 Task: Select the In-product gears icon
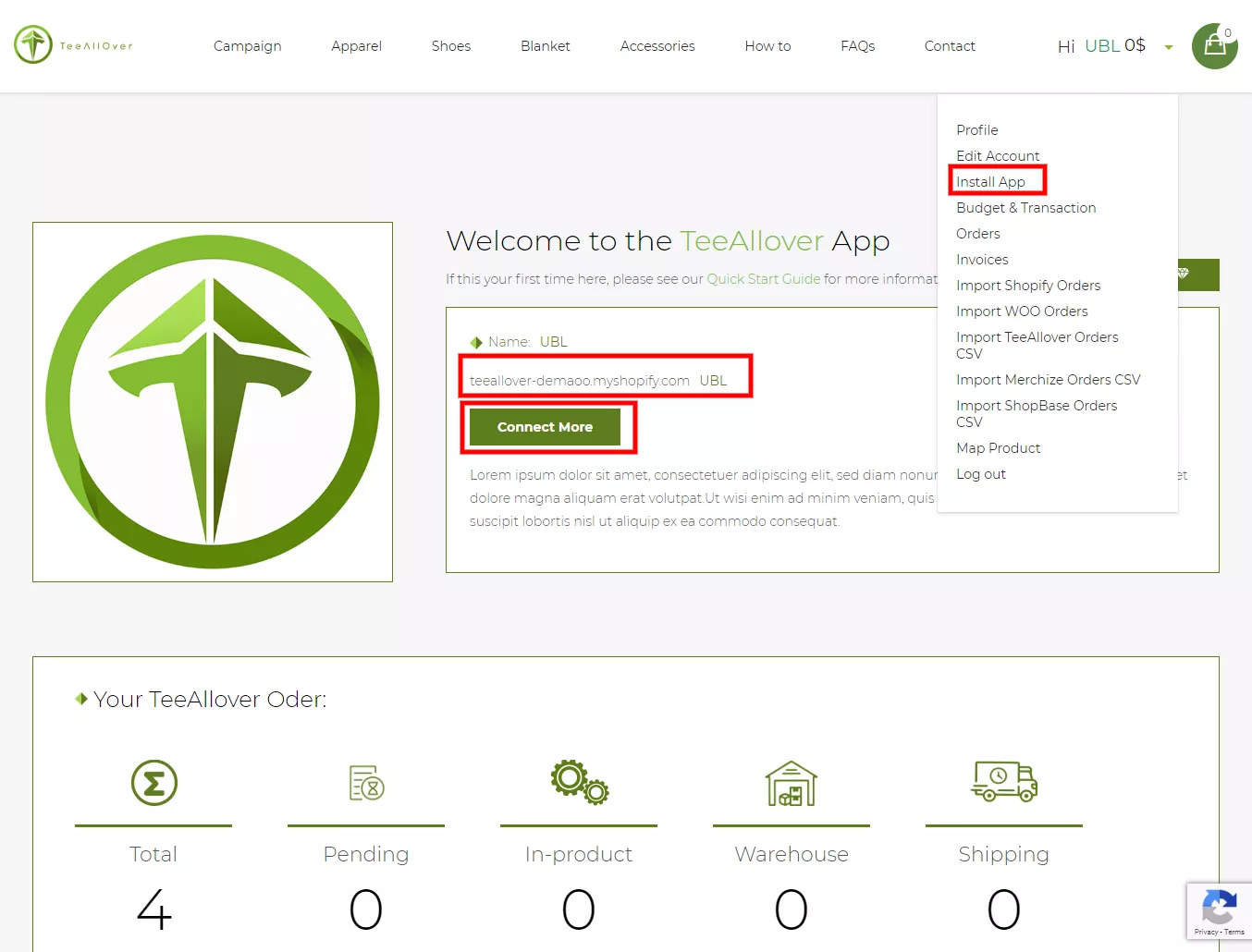[x=579, y=782]
